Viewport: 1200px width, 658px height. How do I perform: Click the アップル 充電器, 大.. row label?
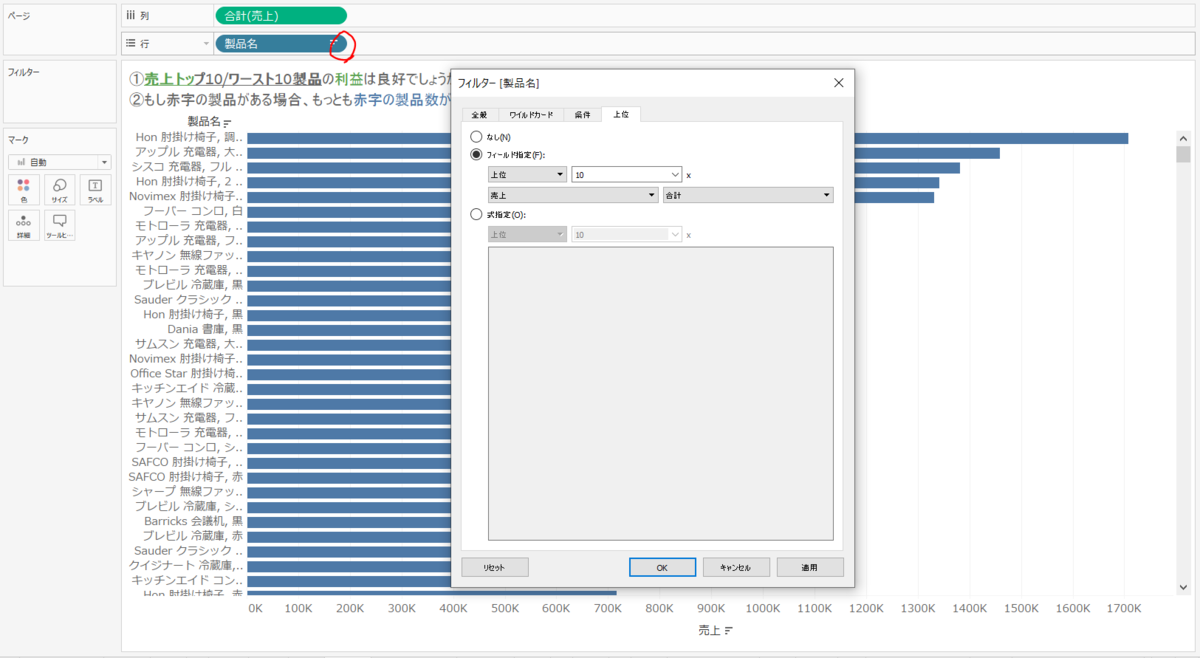pos(188,153)
